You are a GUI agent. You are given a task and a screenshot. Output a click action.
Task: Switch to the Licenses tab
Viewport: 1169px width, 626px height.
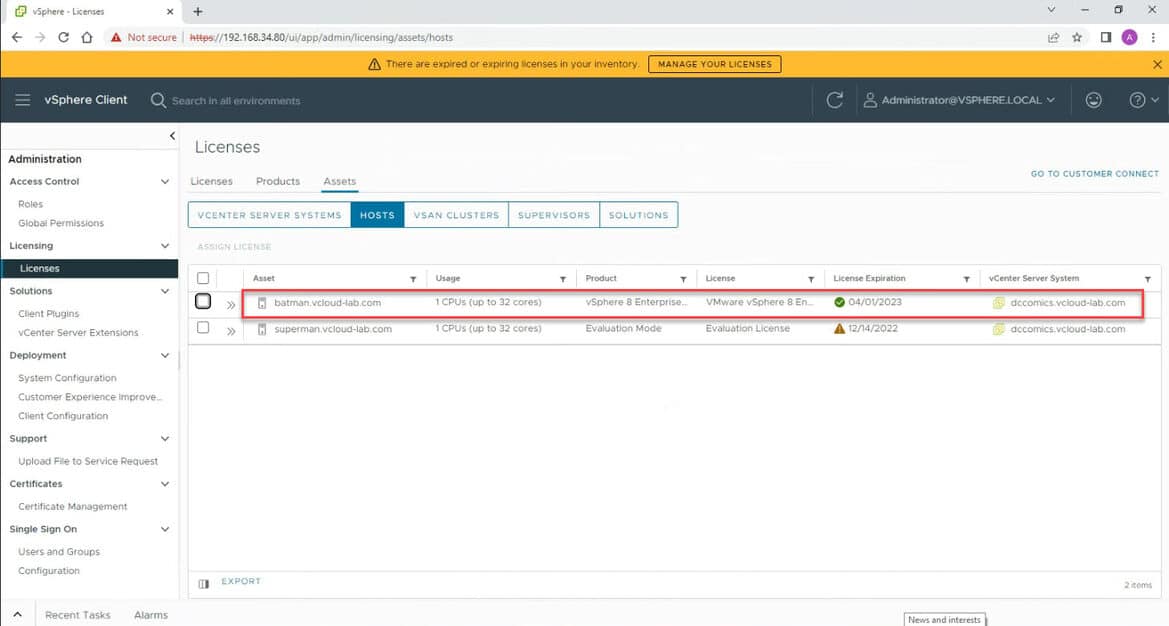point(211,181)
